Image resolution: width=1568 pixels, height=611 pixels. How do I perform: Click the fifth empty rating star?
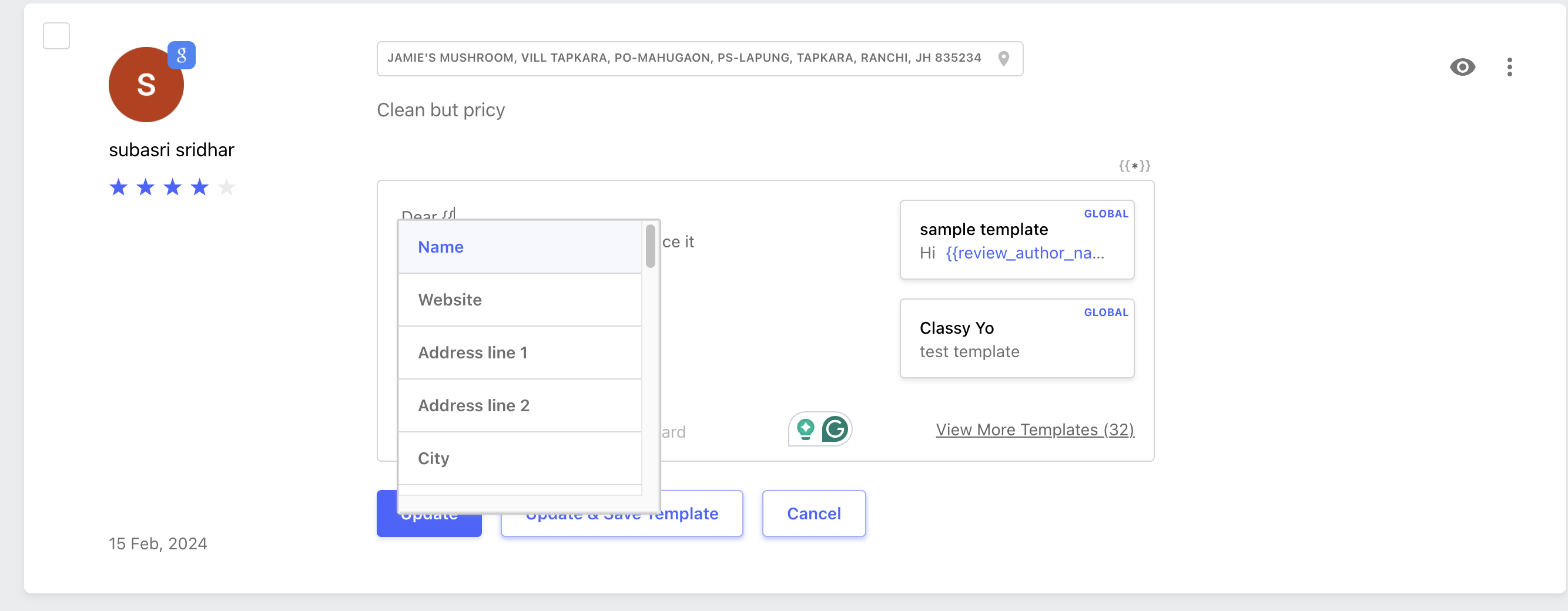pos(226,187)
